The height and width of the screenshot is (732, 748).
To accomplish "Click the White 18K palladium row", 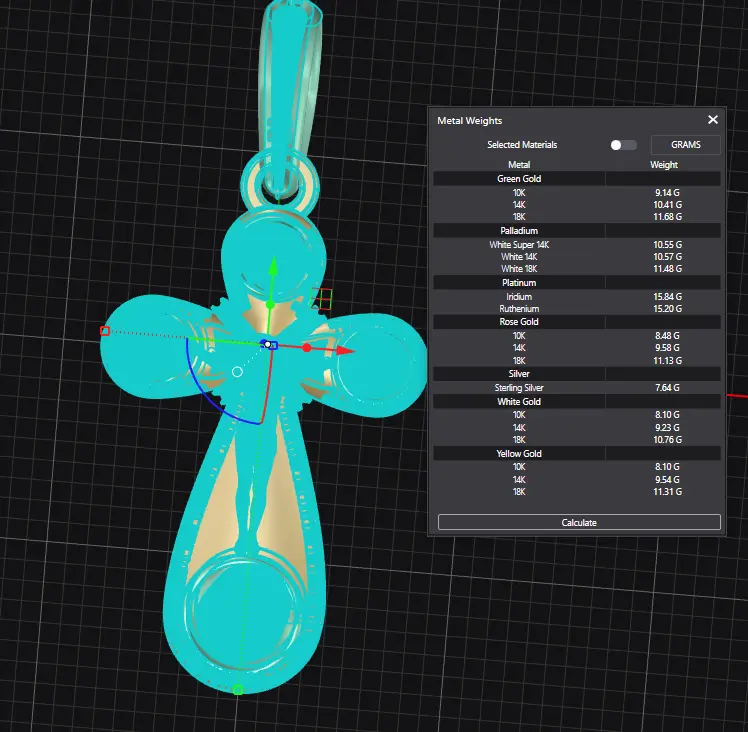I will (577, 268).
